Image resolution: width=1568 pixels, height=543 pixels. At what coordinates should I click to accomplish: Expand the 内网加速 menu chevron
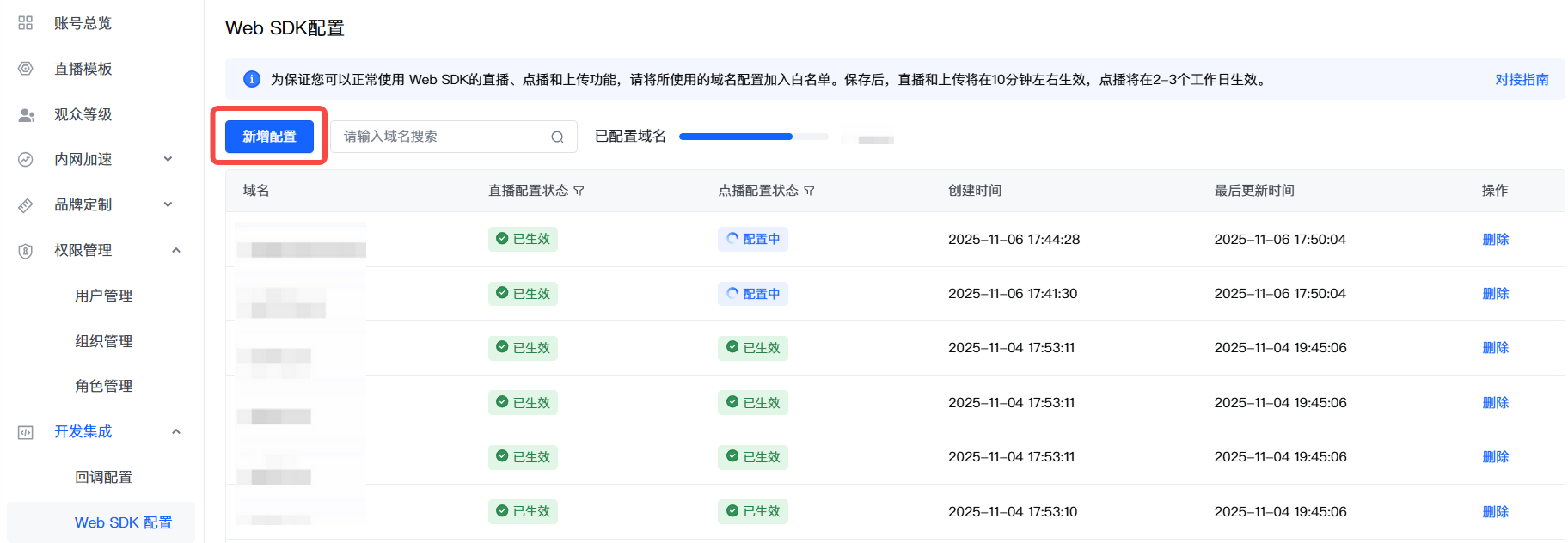pyautogui.click(x=168, y=159)
